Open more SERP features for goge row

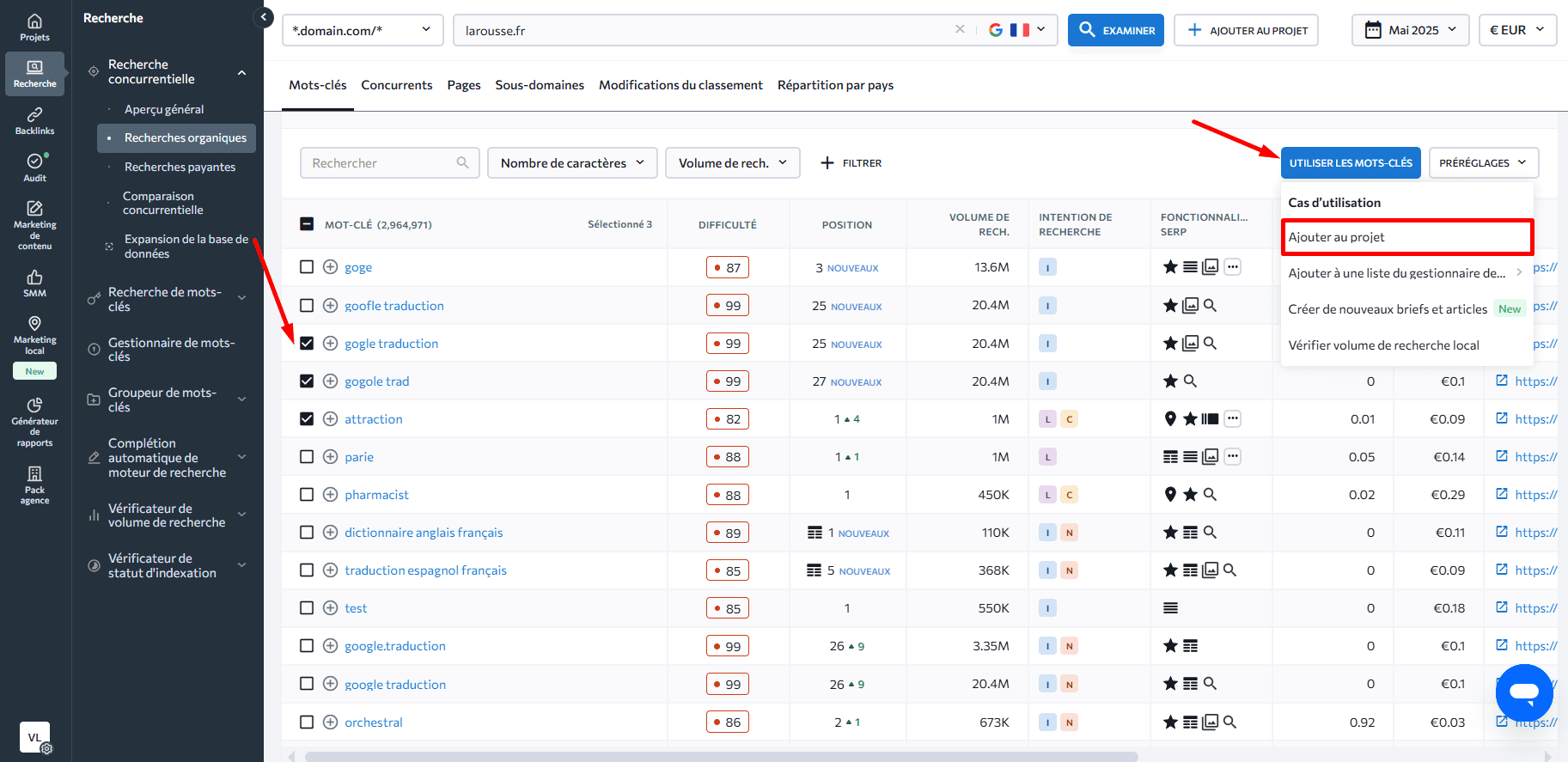1232,267
